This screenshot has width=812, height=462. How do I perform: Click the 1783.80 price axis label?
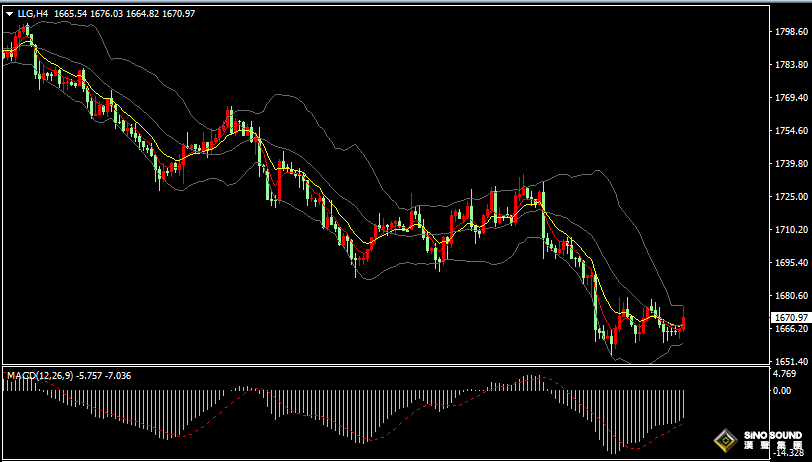789,65
